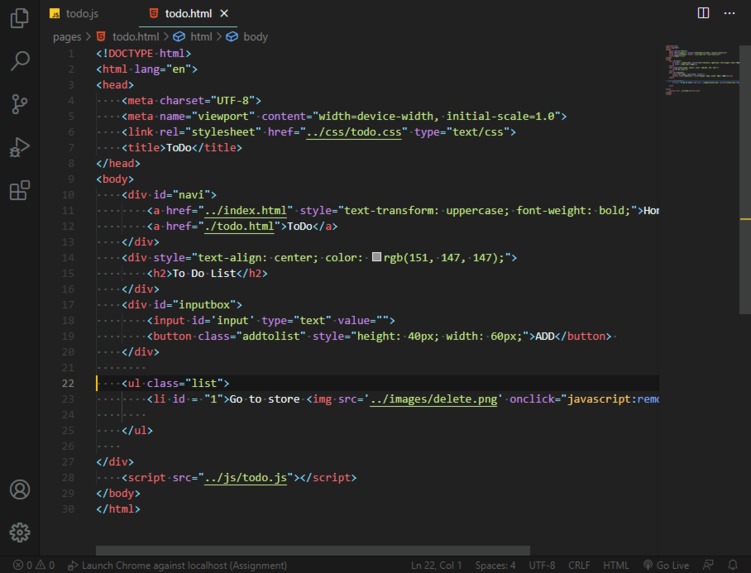Click the Ln 22, Col 1 status item
The image size is (751, 573).
(x=436, y=565)
